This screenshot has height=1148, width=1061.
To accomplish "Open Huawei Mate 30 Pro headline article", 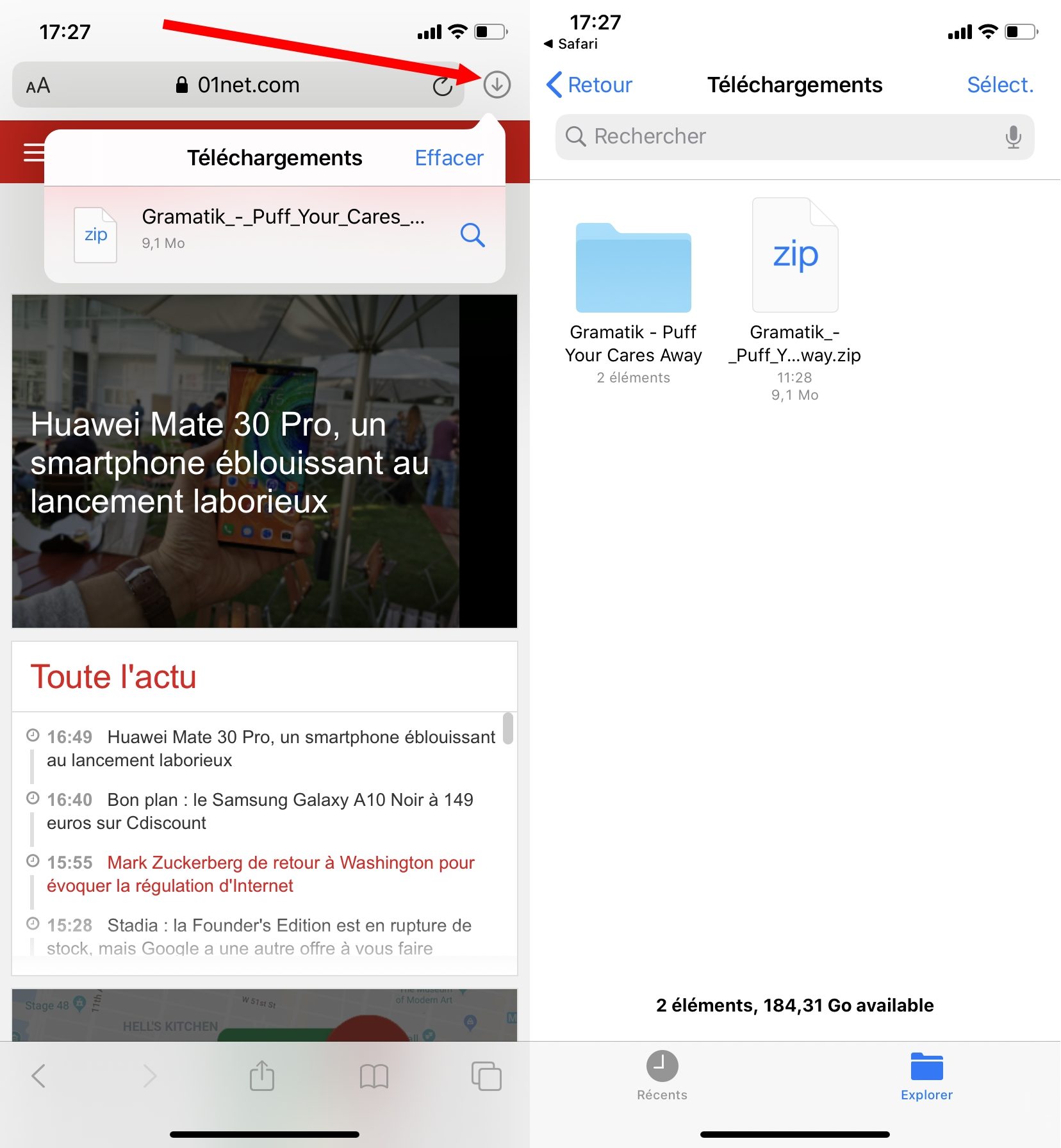I will coord(265,461).
